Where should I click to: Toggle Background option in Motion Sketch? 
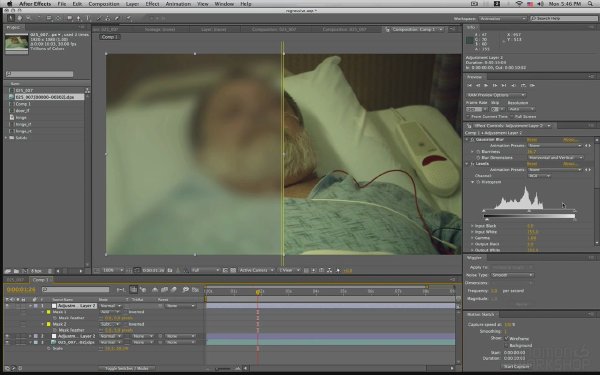pyautogui.click(x=506, y=345)
